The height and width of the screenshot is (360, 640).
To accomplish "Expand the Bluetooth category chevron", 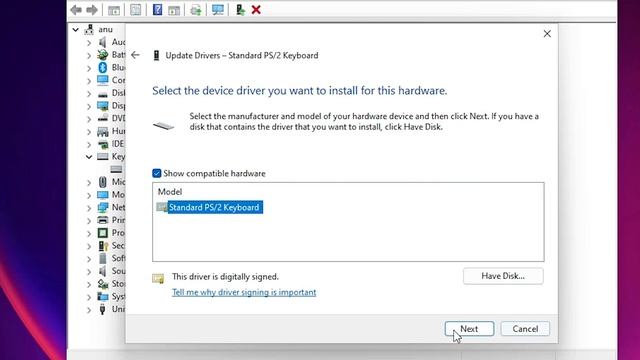I will pyautogui.click(x=89, y=68).
